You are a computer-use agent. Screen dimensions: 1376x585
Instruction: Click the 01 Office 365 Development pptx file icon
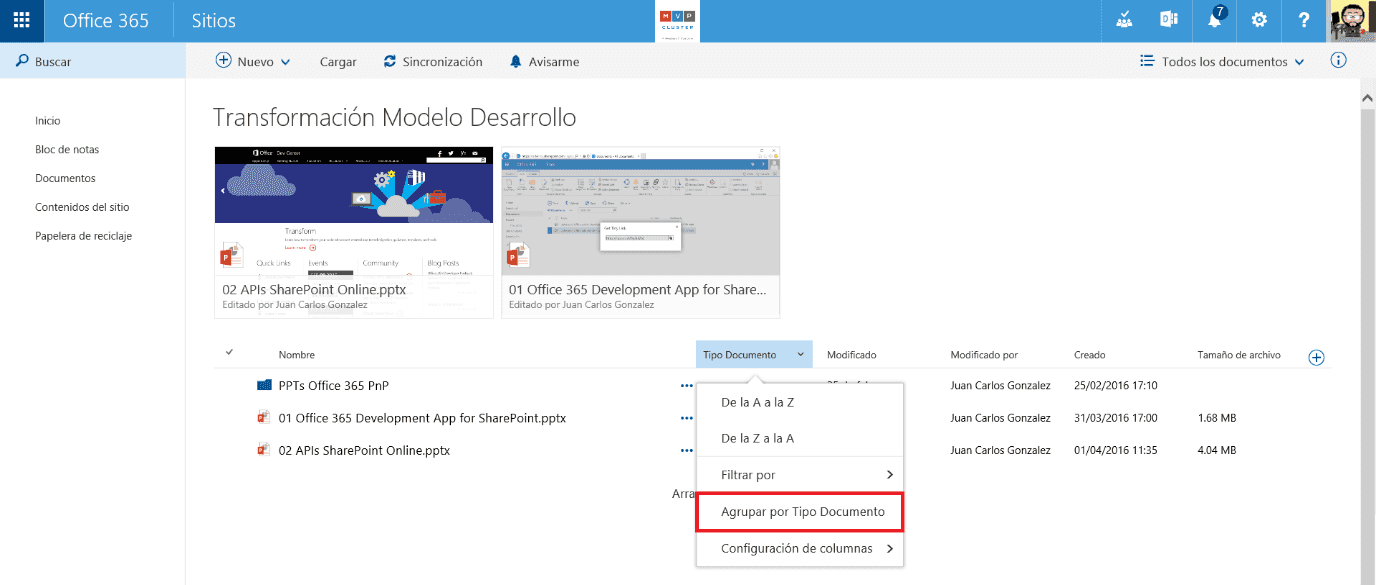point(264,418)
